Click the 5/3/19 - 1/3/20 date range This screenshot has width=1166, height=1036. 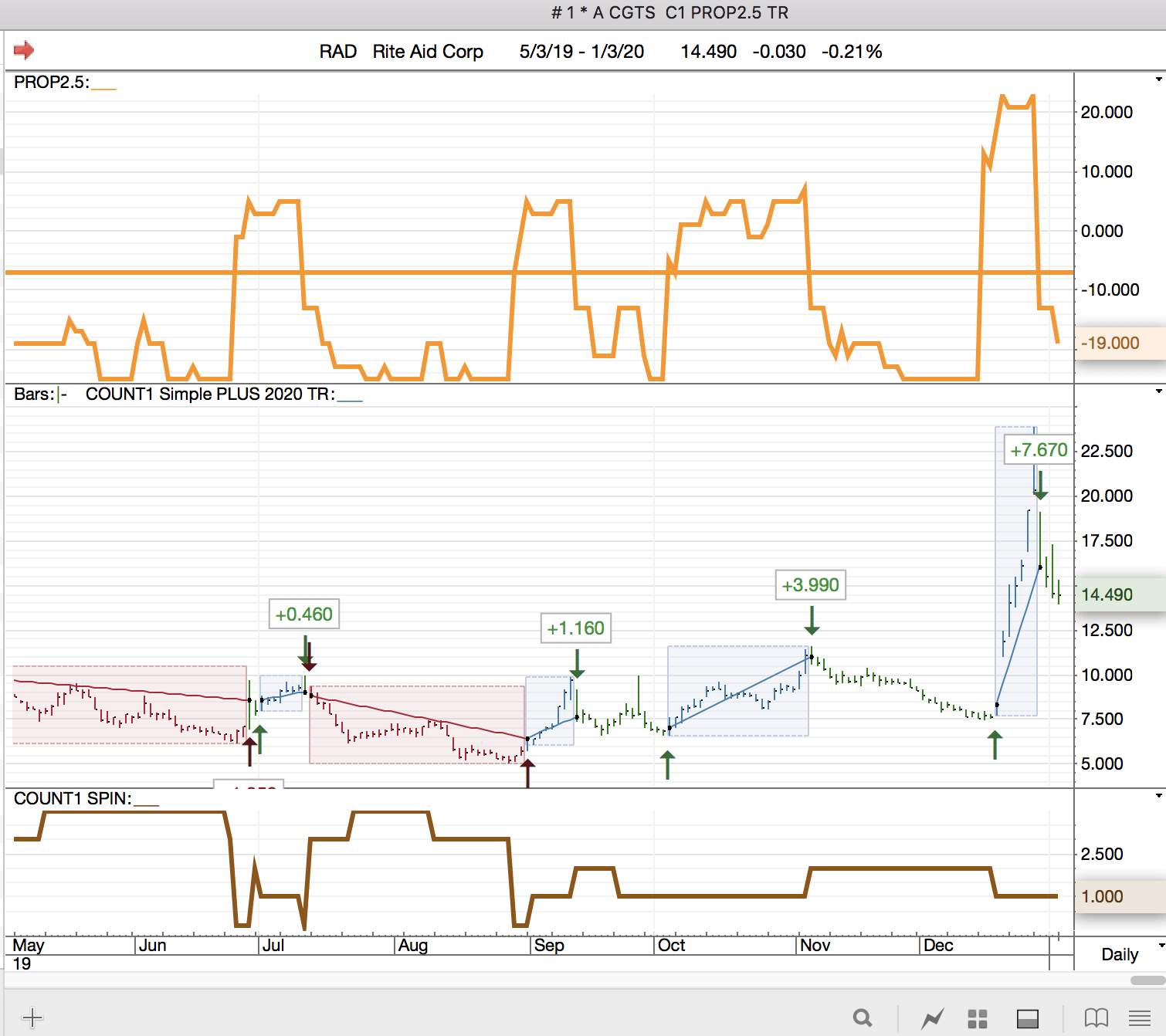point(581,52)
